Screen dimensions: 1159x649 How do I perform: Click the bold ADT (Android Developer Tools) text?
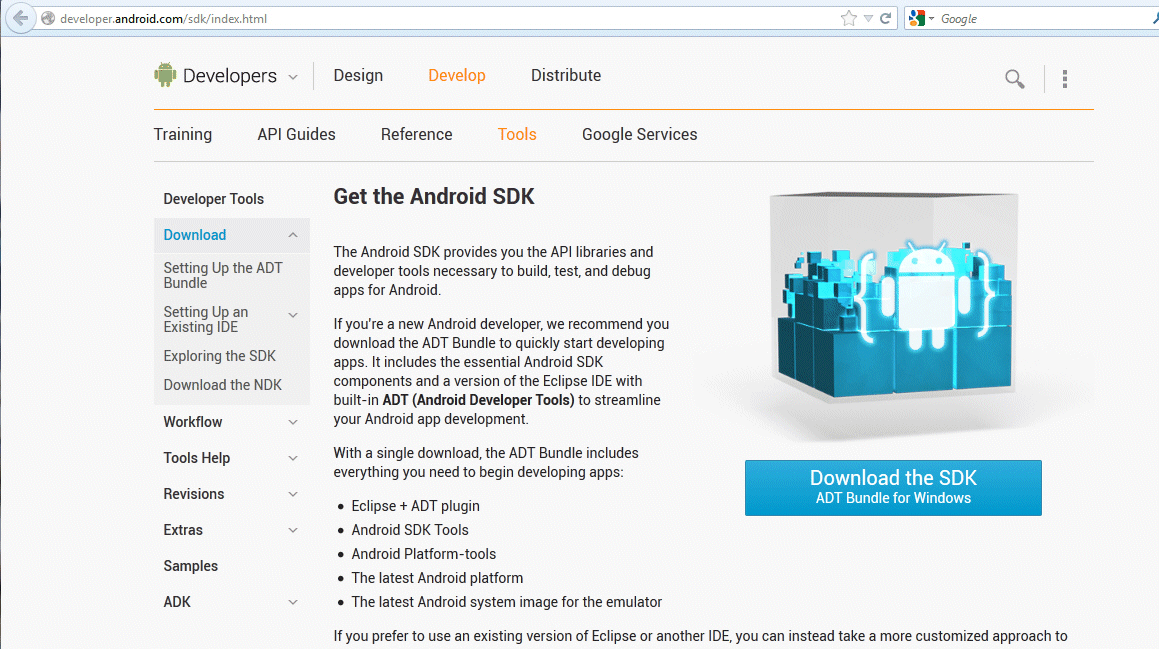(x=478, y=400)
